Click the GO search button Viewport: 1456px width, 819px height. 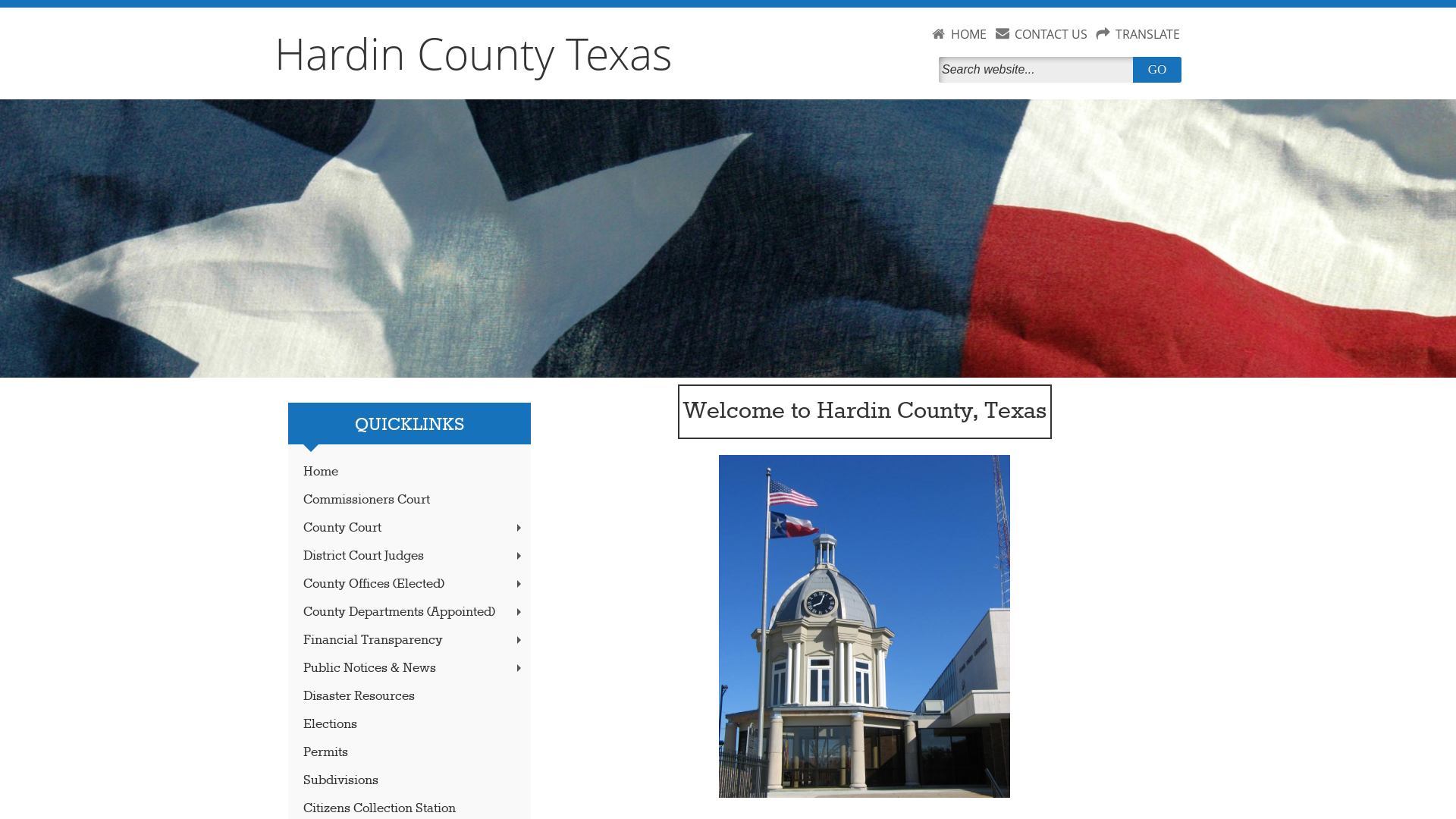point(1156,70)
